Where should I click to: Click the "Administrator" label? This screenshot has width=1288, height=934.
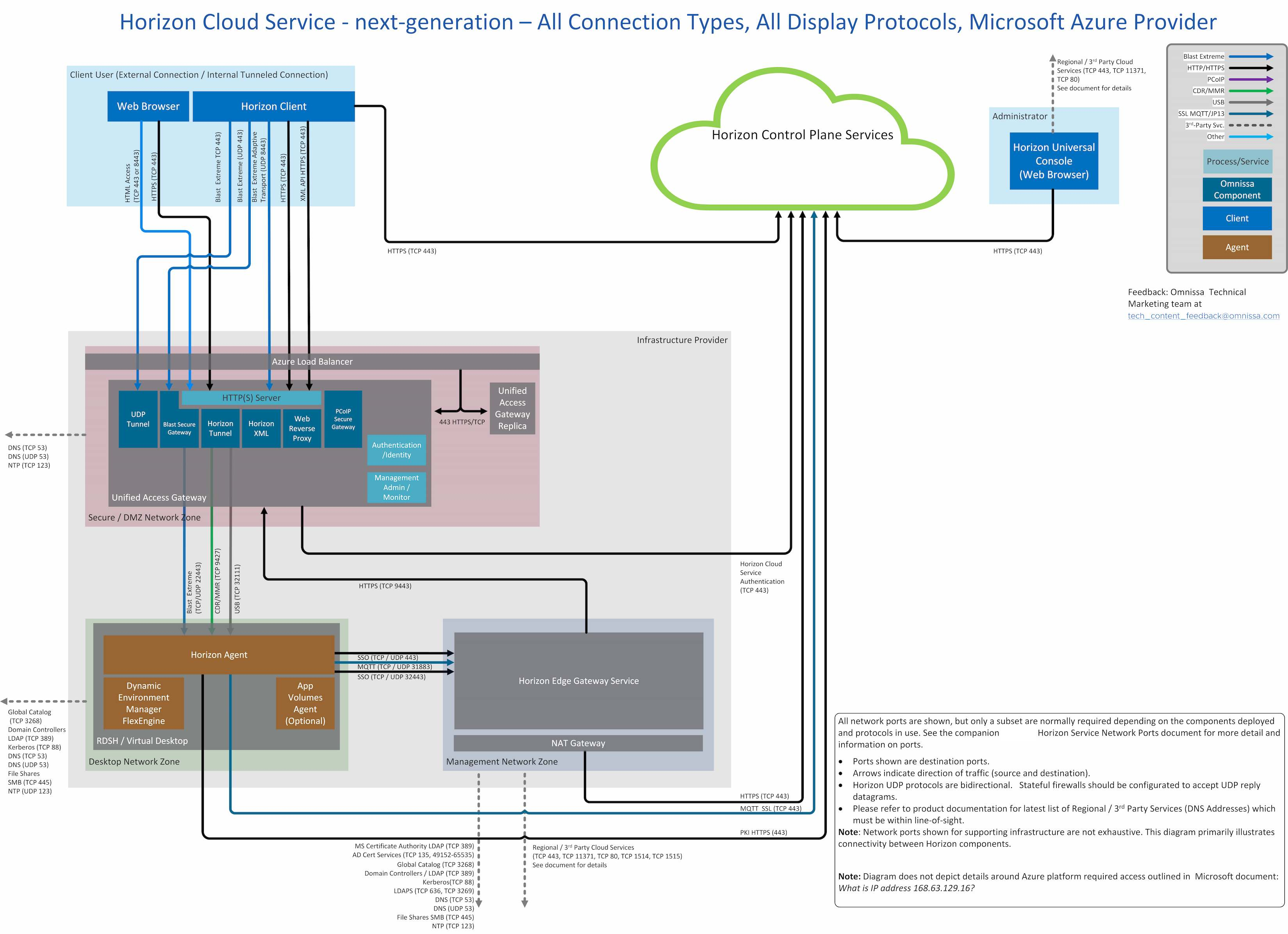1020,116
